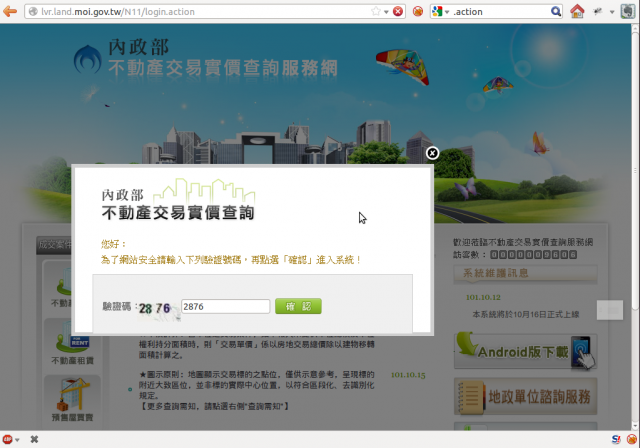Go to the browser home page icon
Screen dimensions: 640x448
pyautogui.click(x=577, y=11)
